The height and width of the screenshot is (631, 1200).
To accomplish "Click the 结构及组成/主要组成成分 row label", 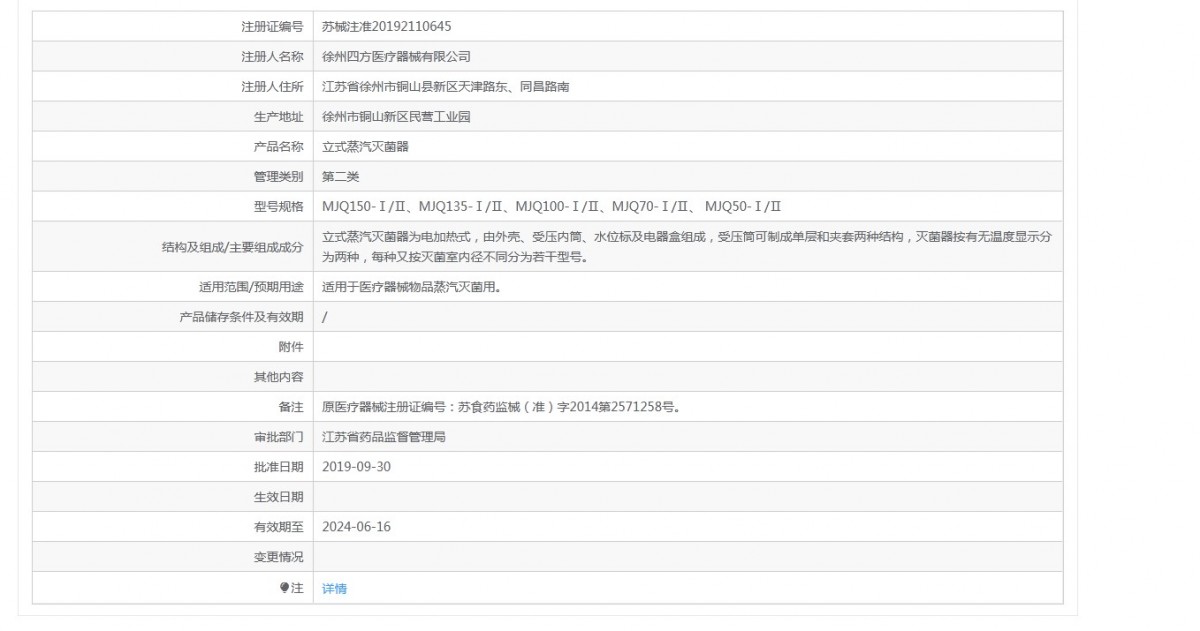I will 232,247.
